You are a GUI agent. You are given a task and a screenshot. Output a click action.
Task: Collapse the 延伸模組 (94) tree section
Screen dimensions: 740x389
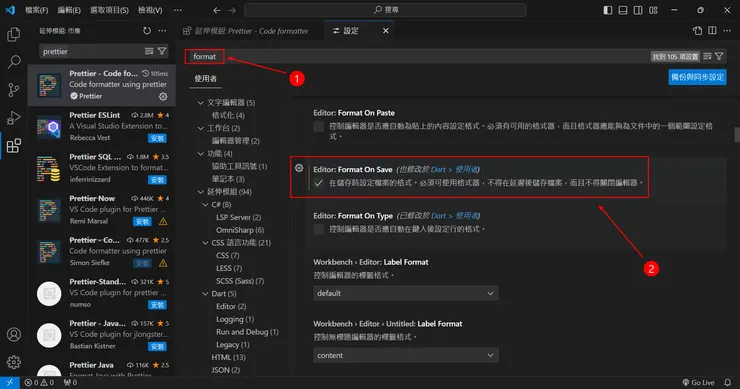201,192
